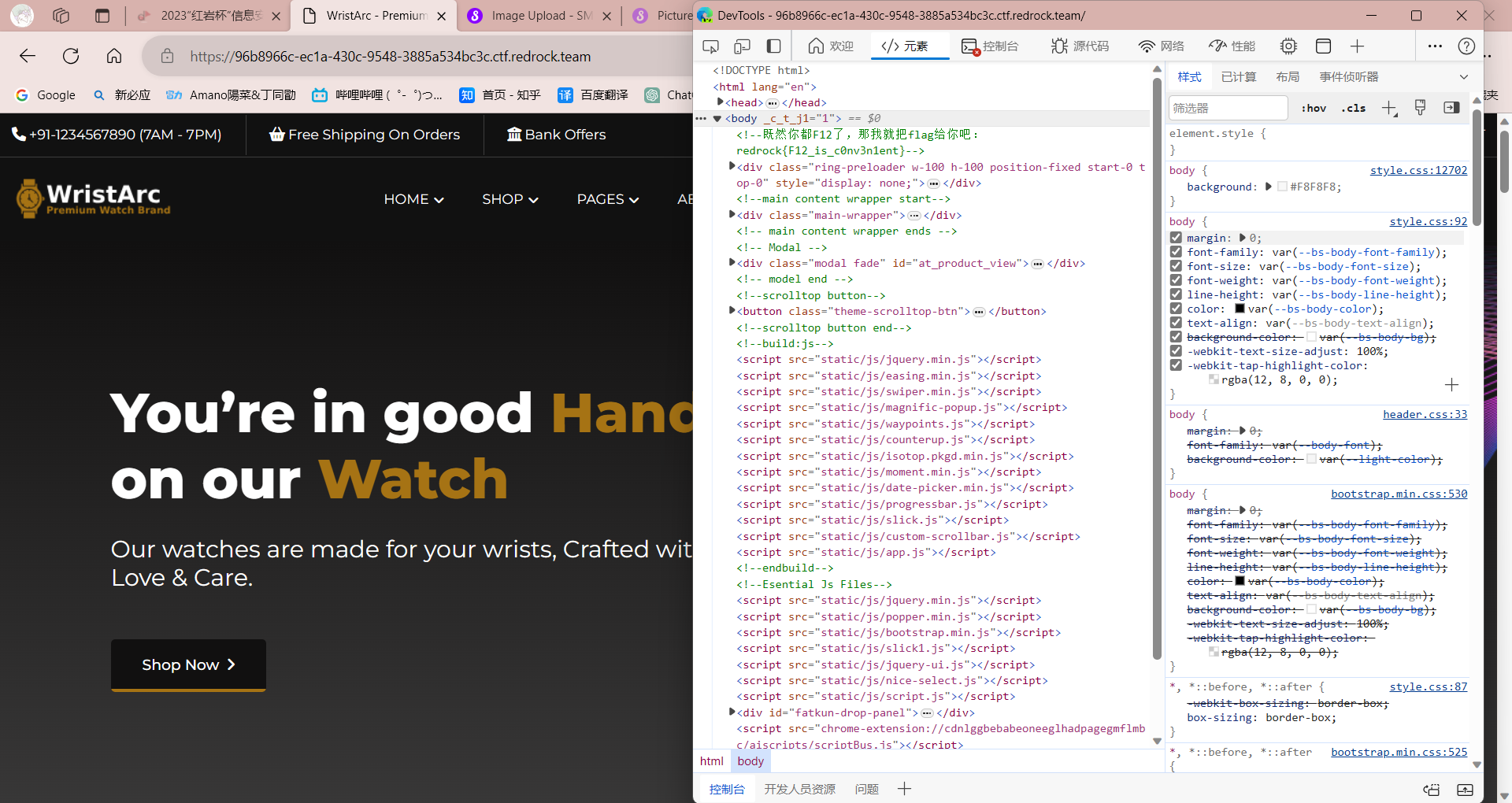Uncheck the color declaration checkbox
Screen dimensions: 1512x803
pyautogui.click(x=1176, y=309)
